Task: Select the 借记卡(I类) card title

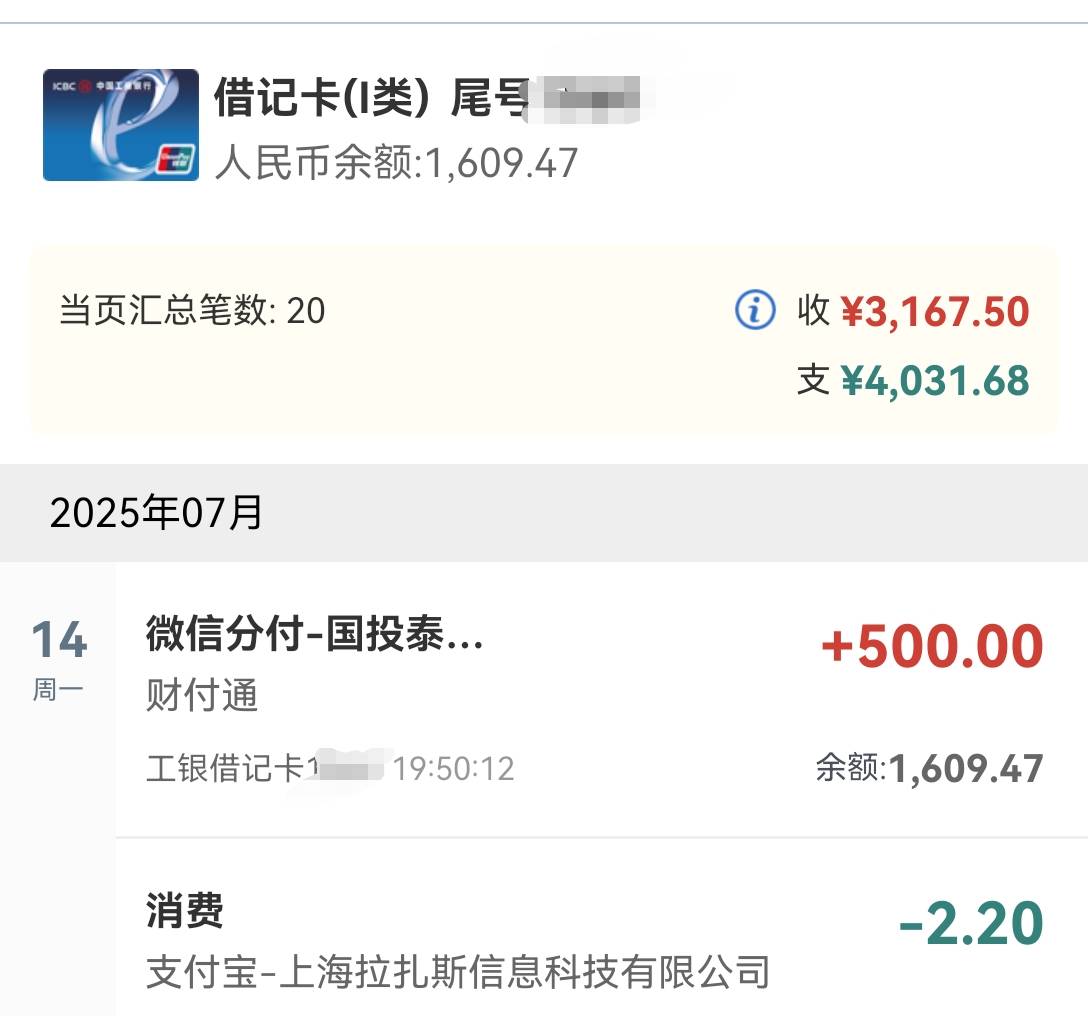Action: (x=322, y=97)
